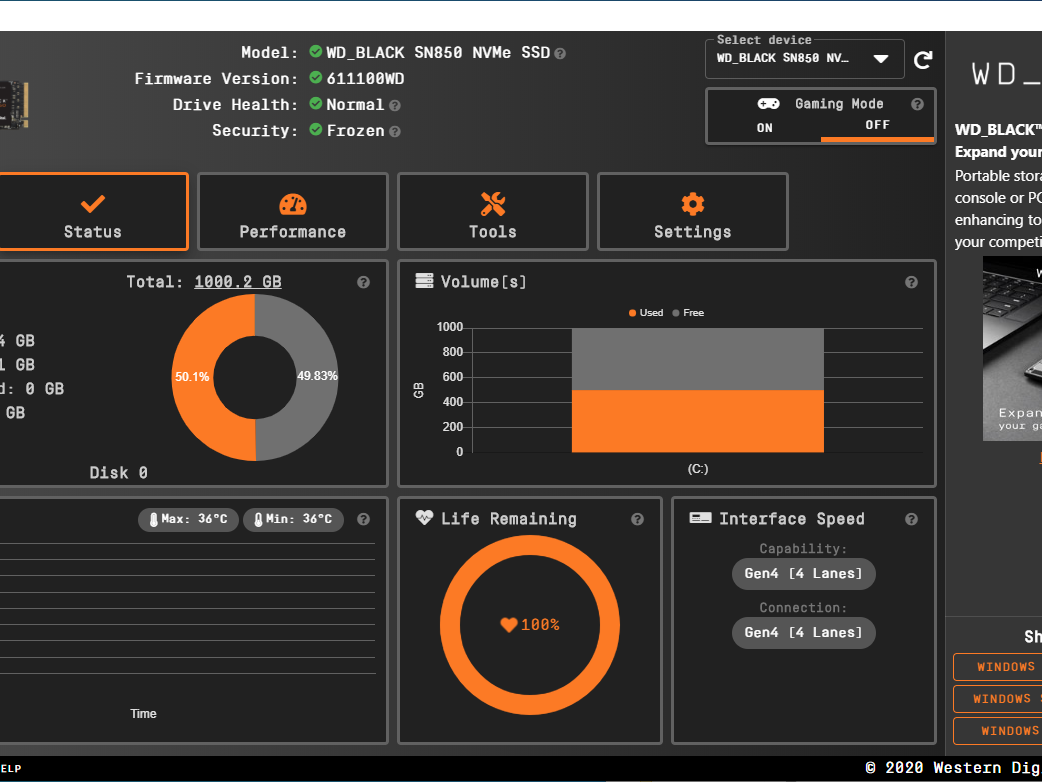The width and height of the screenshot is (1042, 782).
Task: Click help icon beside Drive Health Normal
Action: [x=395, y=106]
